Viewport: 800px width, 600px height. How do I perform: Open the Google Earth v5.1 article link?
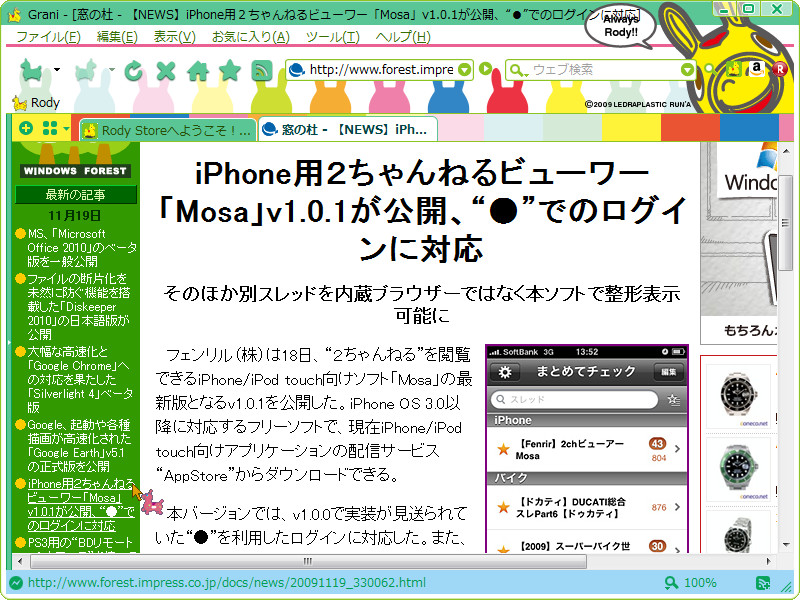tap(79, 445)
